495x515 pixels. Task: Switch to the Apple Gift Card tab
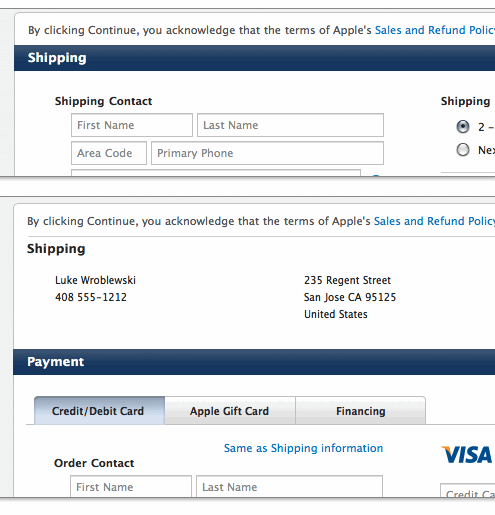tap(230, 411)
